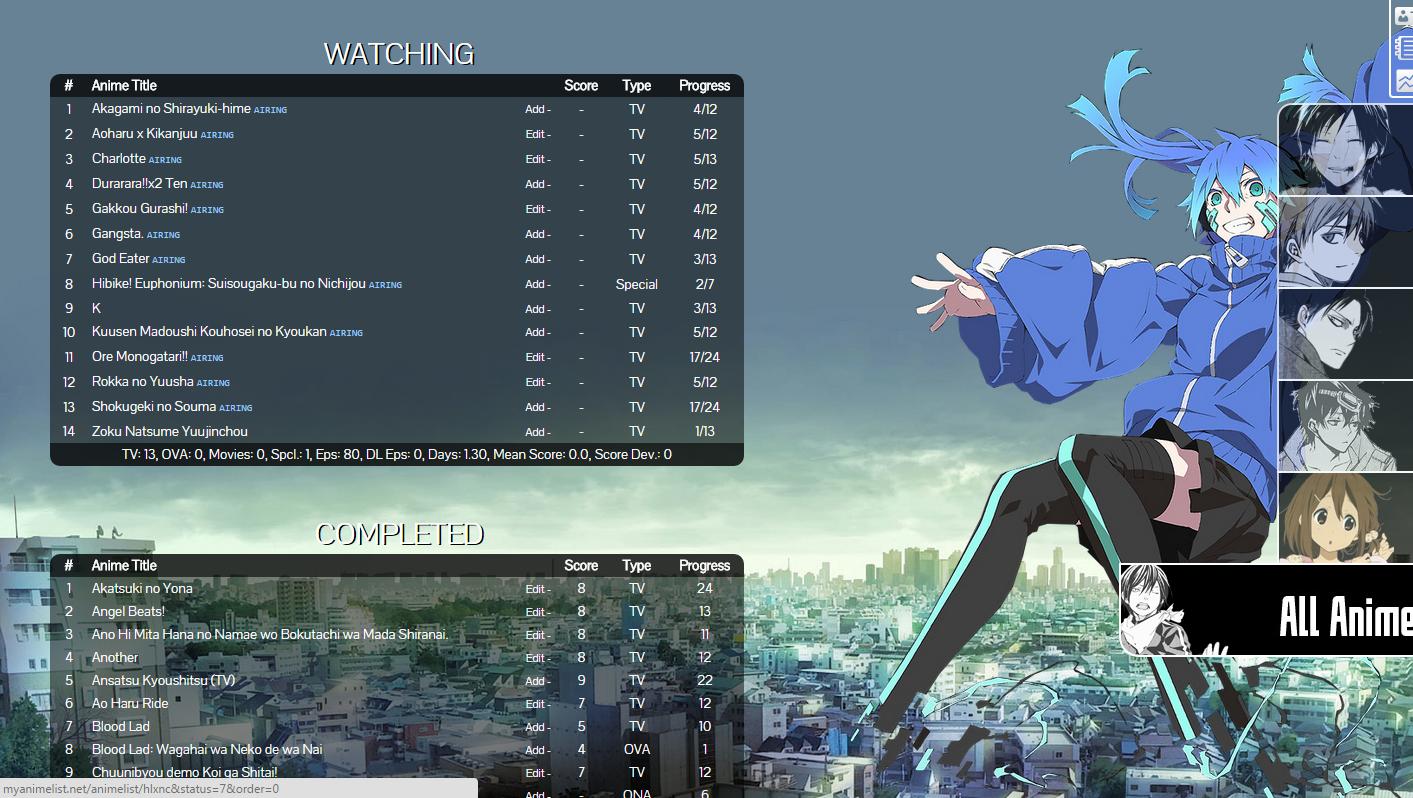Click the 2/7 progress for Hibike! Euphonium
The image size is (1413, 798).
(x=704, y=284)
